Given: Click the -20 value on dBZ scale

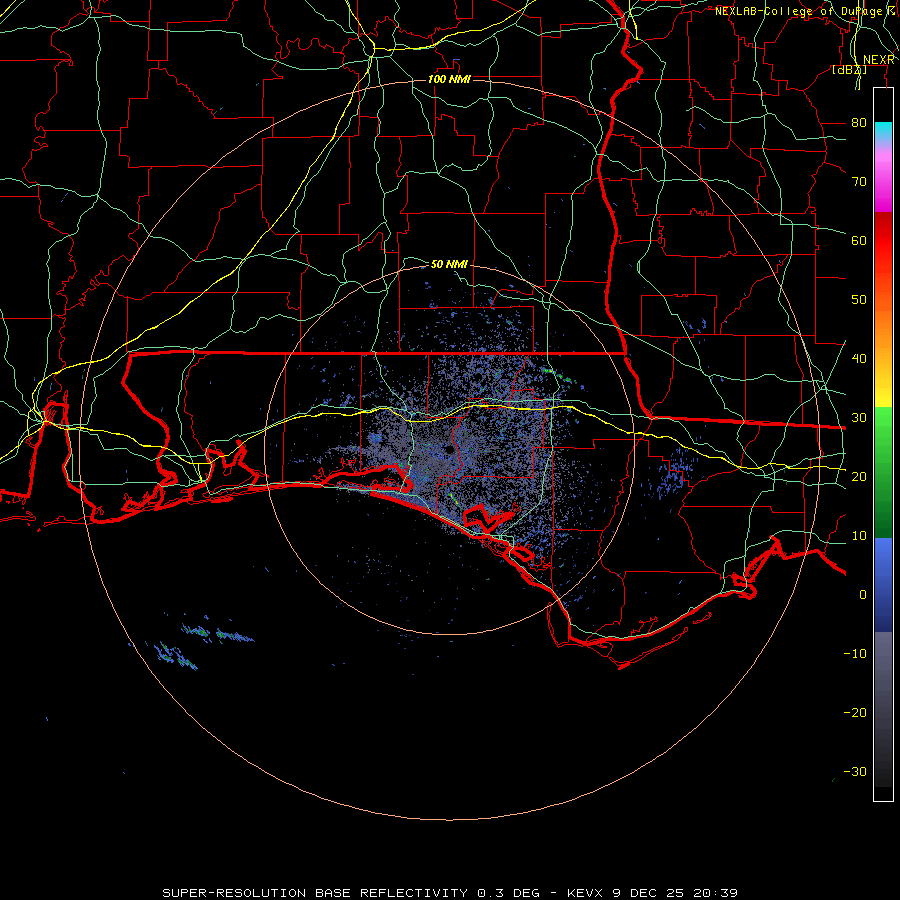Looking at the screenshot, I should 855,713.
